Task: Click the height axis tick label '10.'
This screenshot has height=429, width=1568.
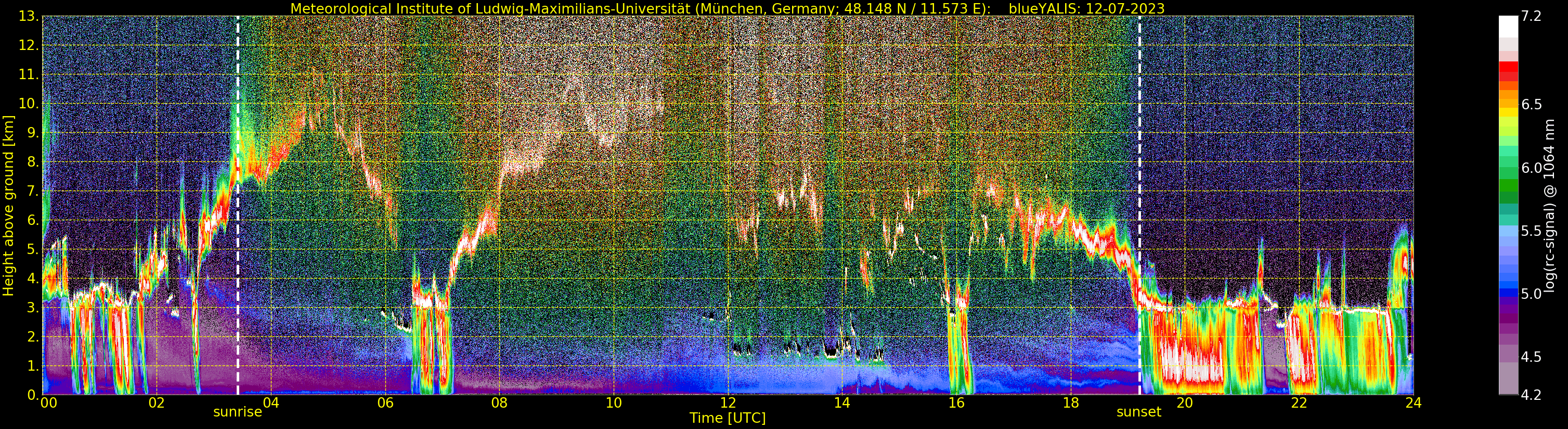Action: tap(29, 104)
